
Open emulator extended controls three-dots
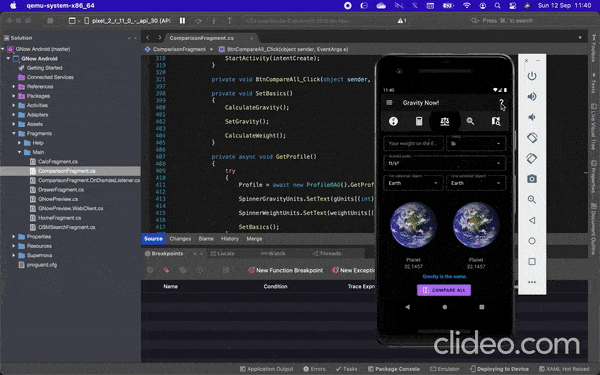pyautogui.click(x=532, y=282)
